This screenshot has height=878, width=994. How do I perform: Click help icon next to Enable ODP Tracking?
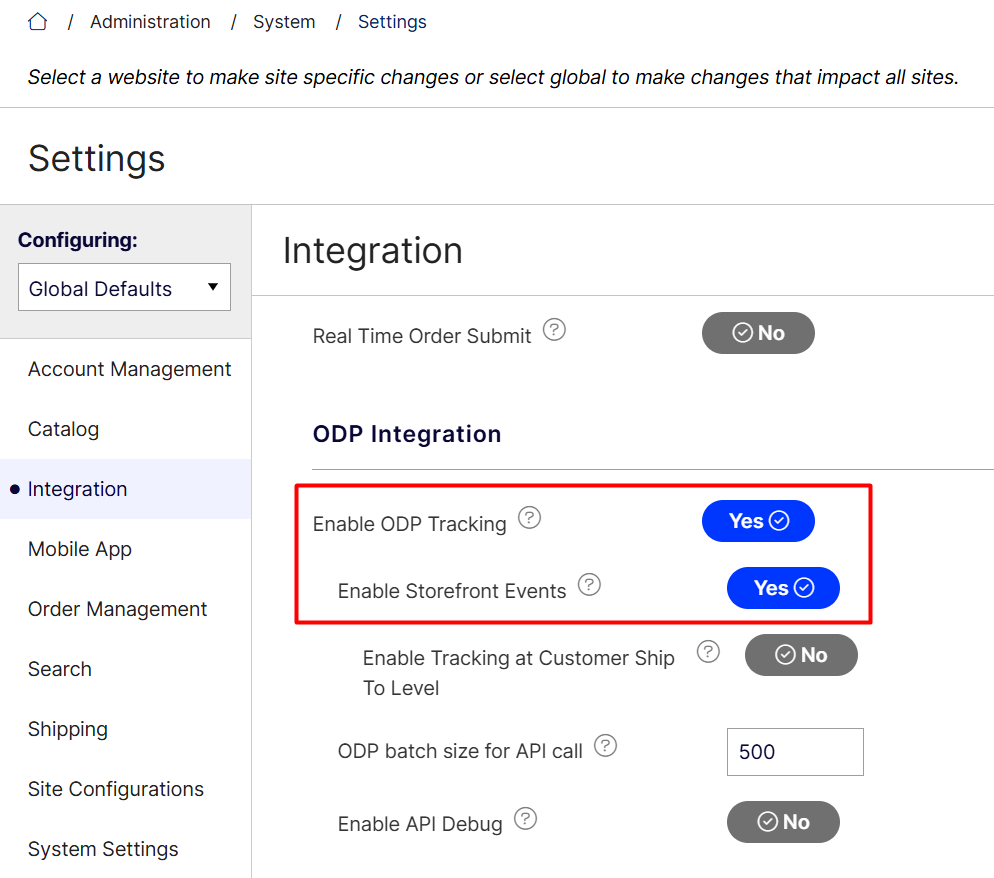point(529,518)
